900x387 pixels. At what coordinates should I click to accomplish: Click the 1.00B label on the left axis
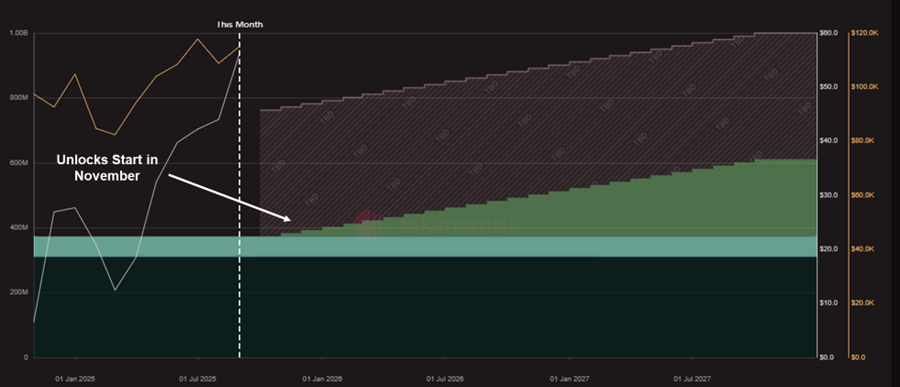tap(18, 33)
